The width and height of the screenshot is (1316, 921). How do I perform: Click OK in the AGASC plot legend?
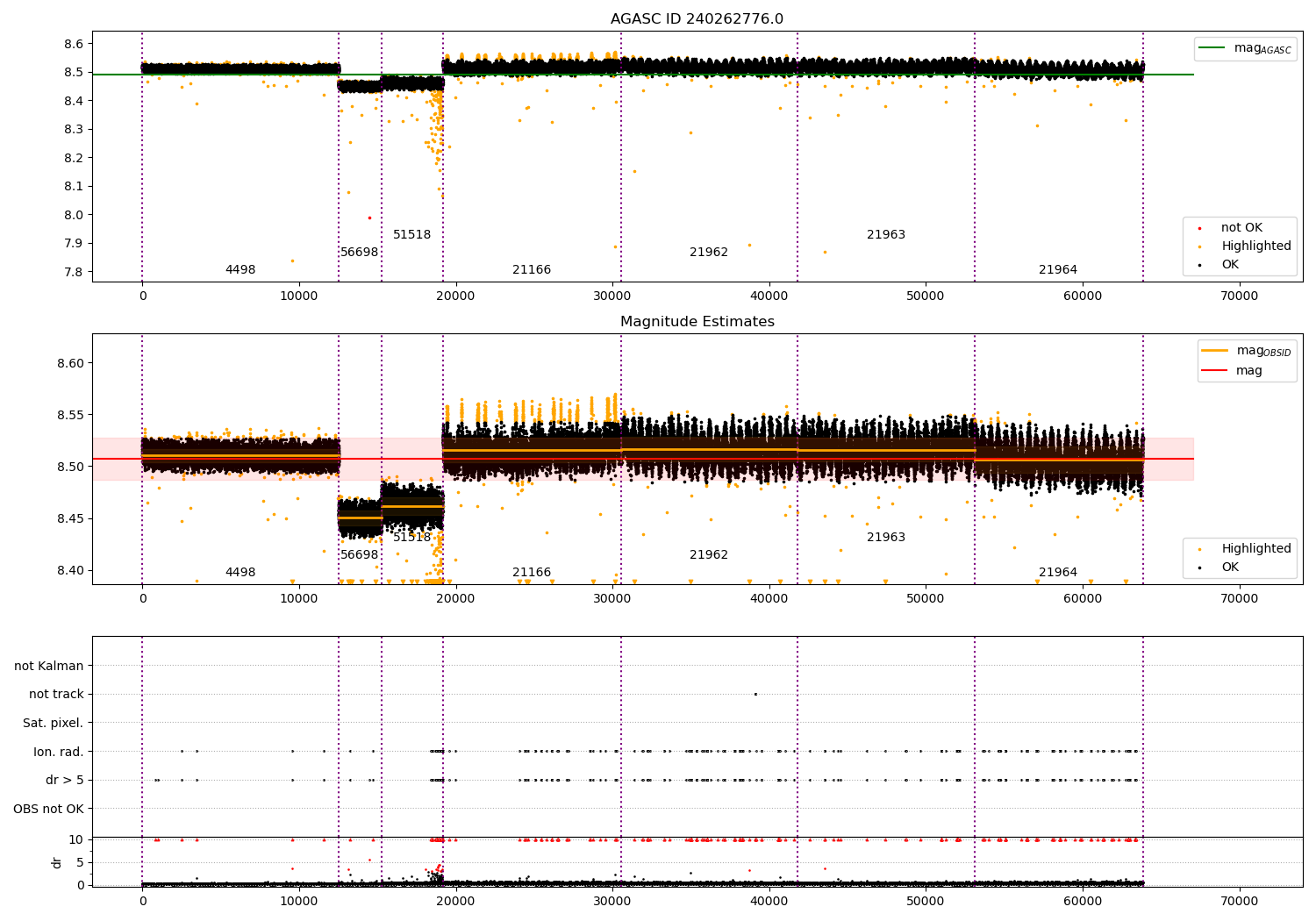pyautogui.click(x=1230, y=265)
